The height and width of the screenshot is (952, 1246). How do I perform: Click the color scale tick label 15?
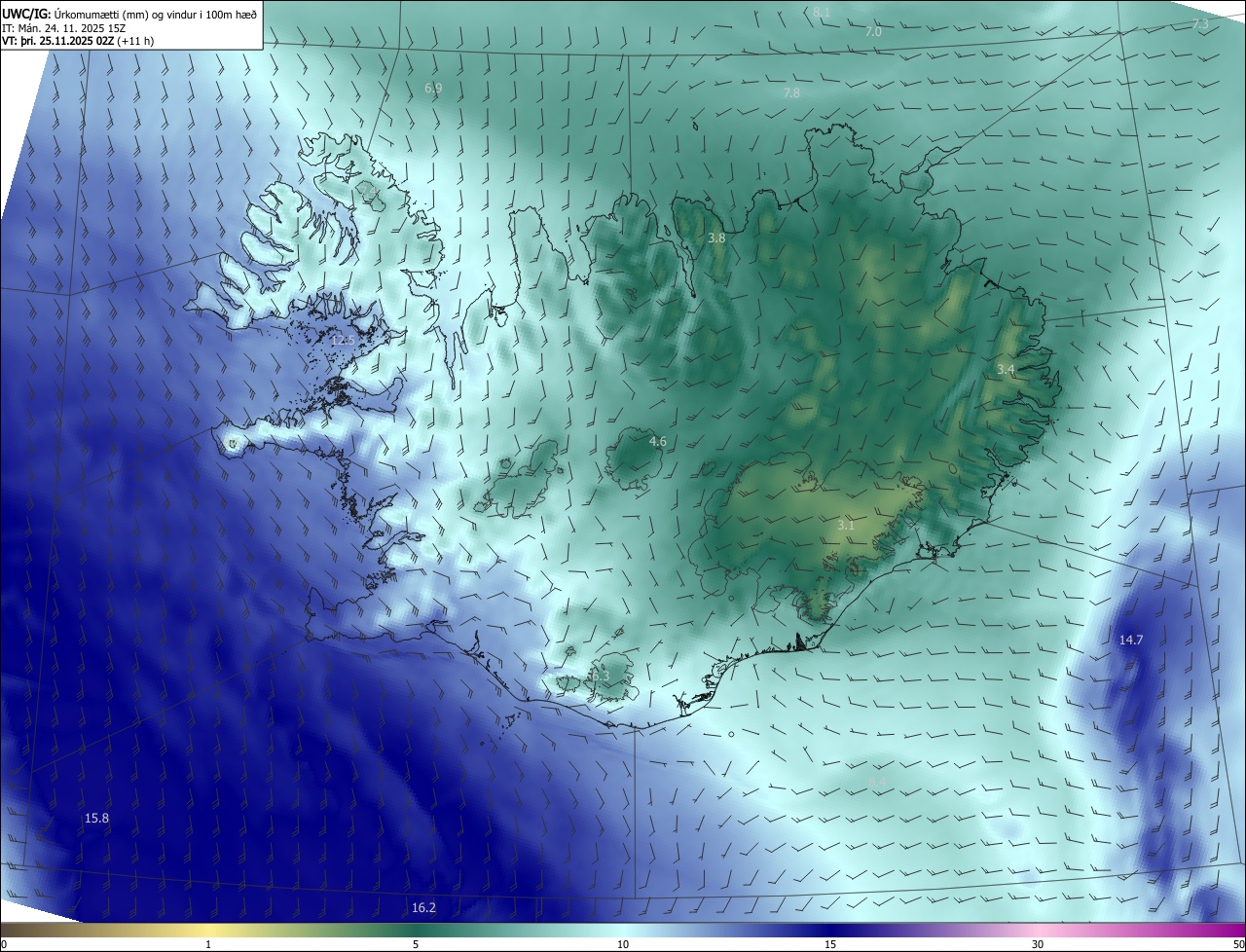pos(830,944)
